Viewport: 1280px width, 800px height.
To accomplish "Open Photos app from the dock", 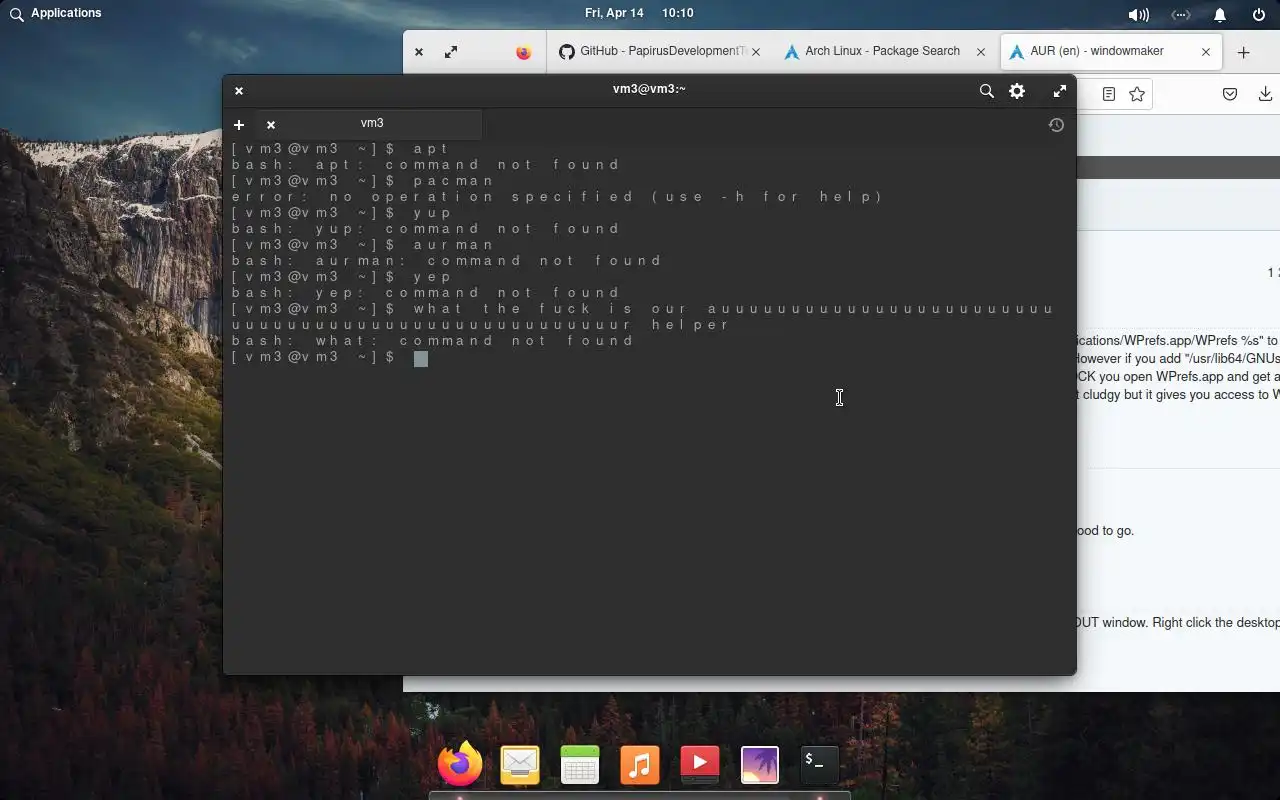I will (760, 765).
